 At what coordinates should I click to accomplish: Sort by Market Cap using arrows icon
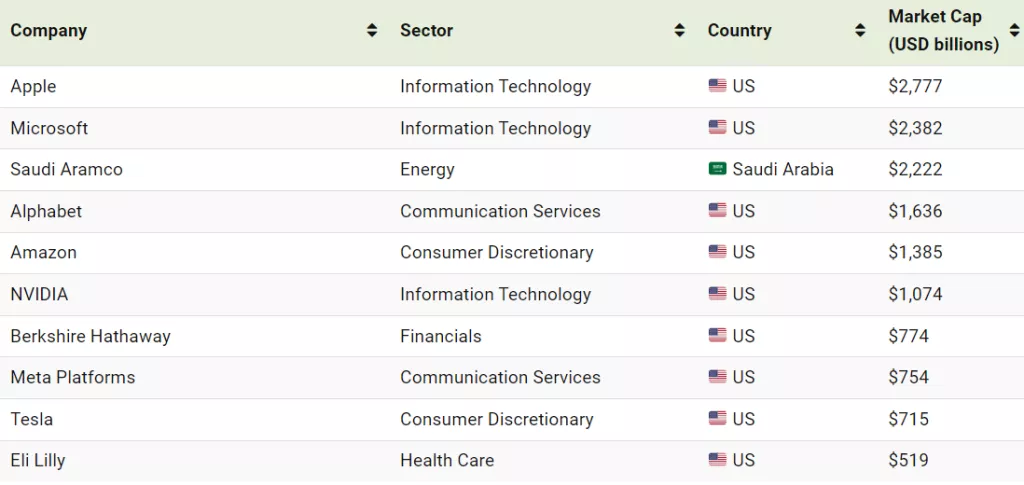(x=1014, y=31)
